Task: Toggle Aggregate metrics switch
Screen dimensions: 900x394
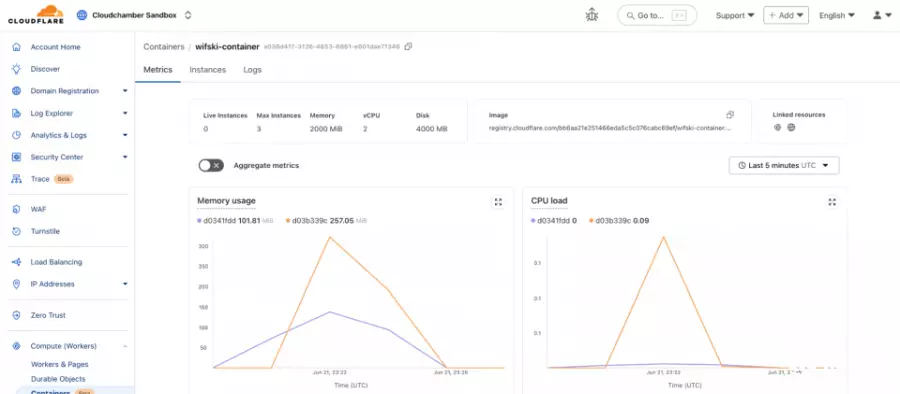Action: tap(211, 165)
